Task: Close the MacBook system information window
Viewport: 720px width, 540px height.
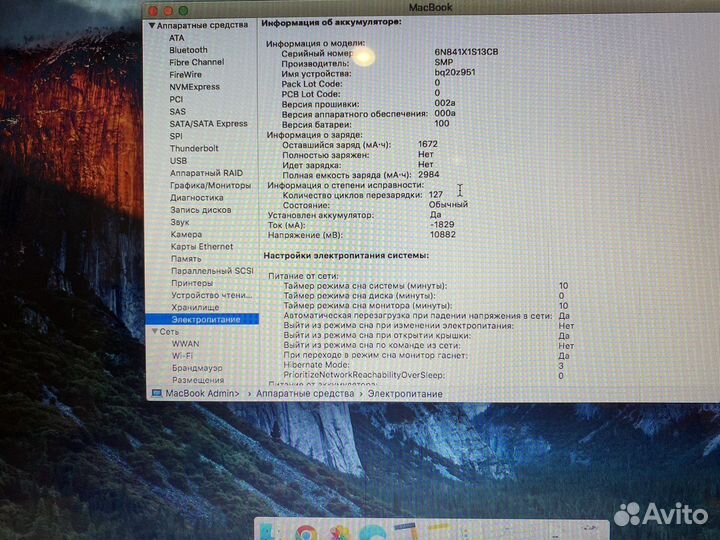Action: (153, 11)
